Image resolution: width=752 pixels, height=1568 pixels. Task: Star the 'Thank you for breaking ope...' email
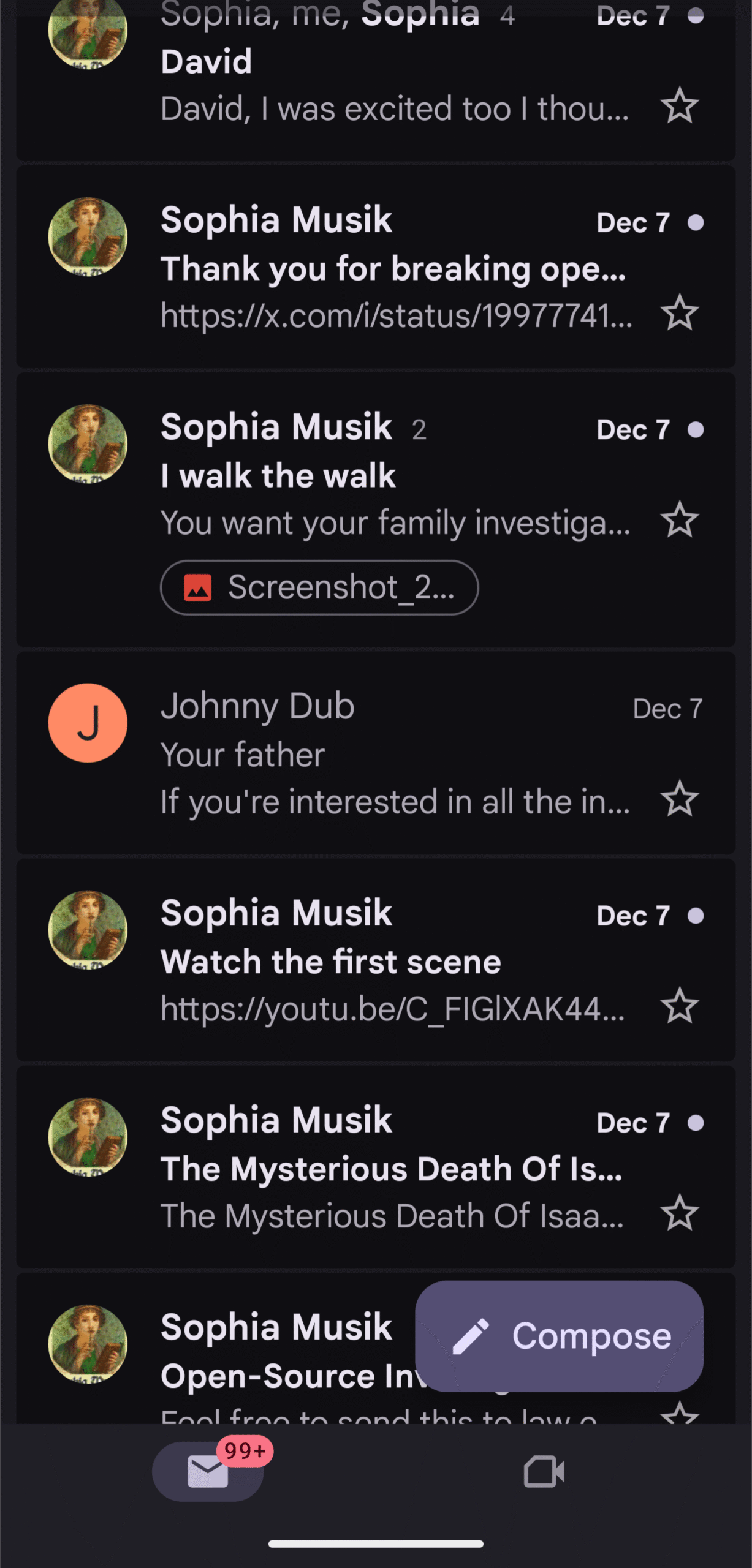pyautogui.click(x=679, y=313)
